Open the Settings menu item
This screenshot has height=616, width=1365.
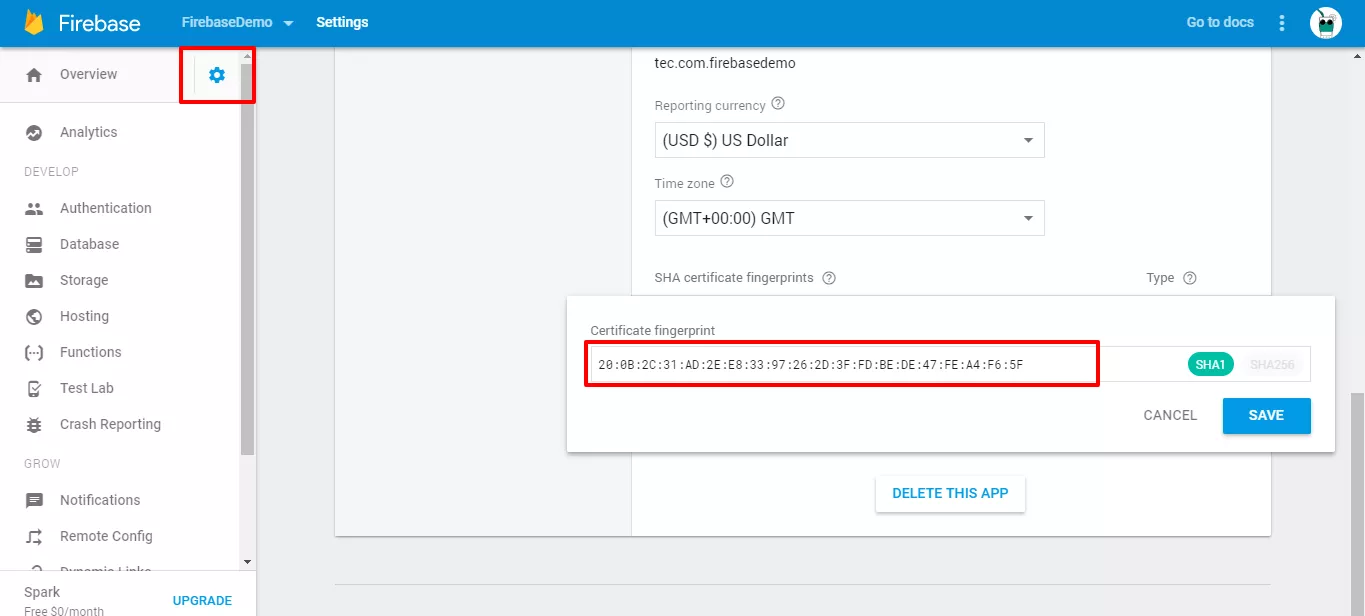(x=342, y=21)
